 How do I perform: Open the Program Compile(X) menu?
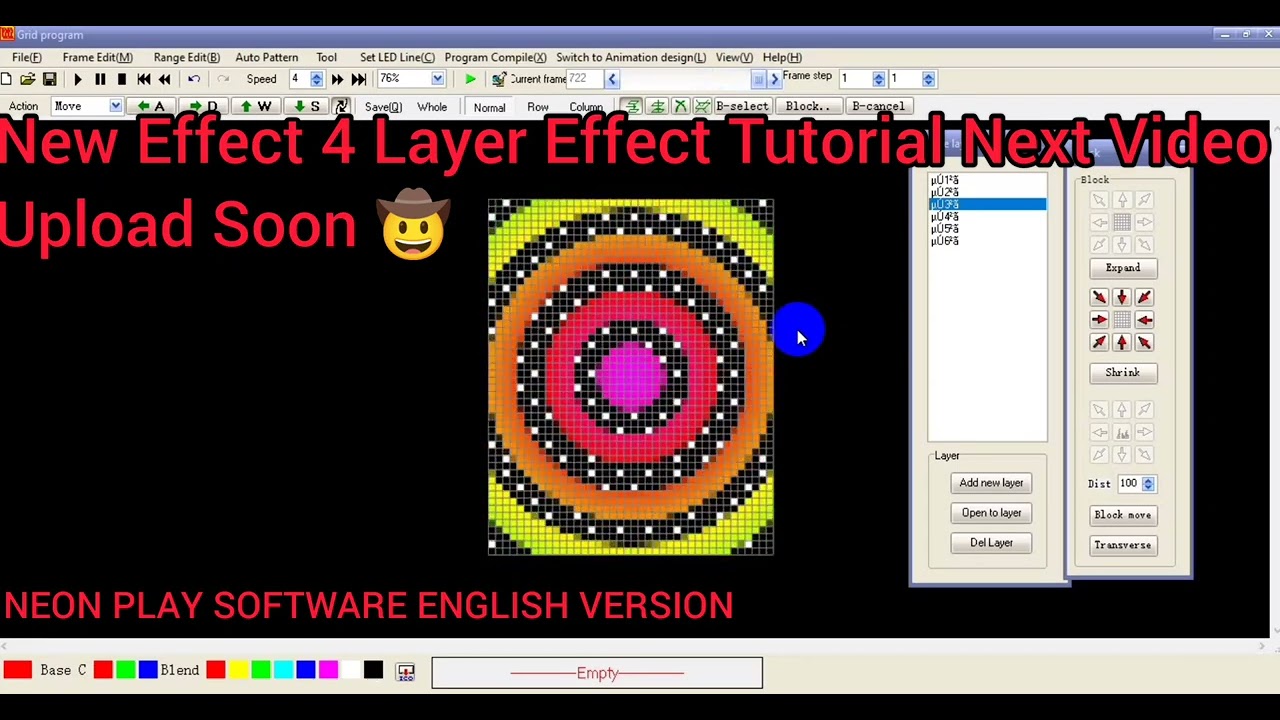(495, 57)
